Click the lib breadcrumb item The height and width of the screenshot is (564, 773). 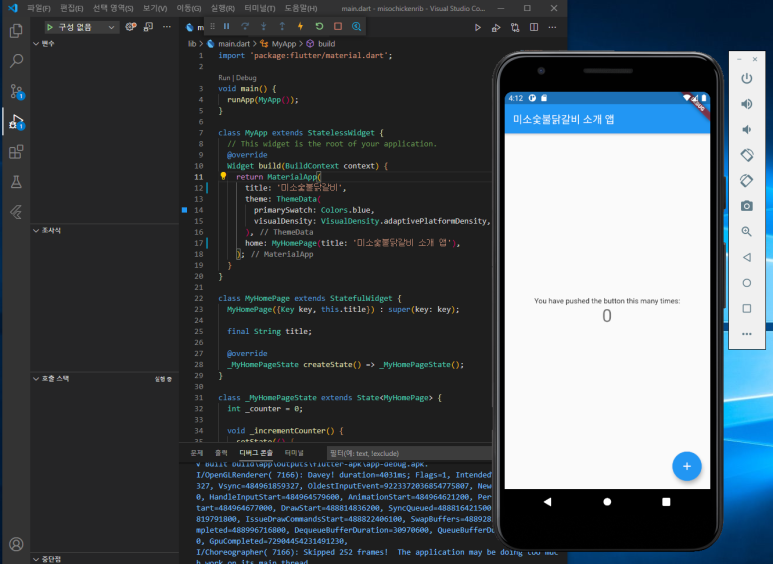[x=192, y=44]
